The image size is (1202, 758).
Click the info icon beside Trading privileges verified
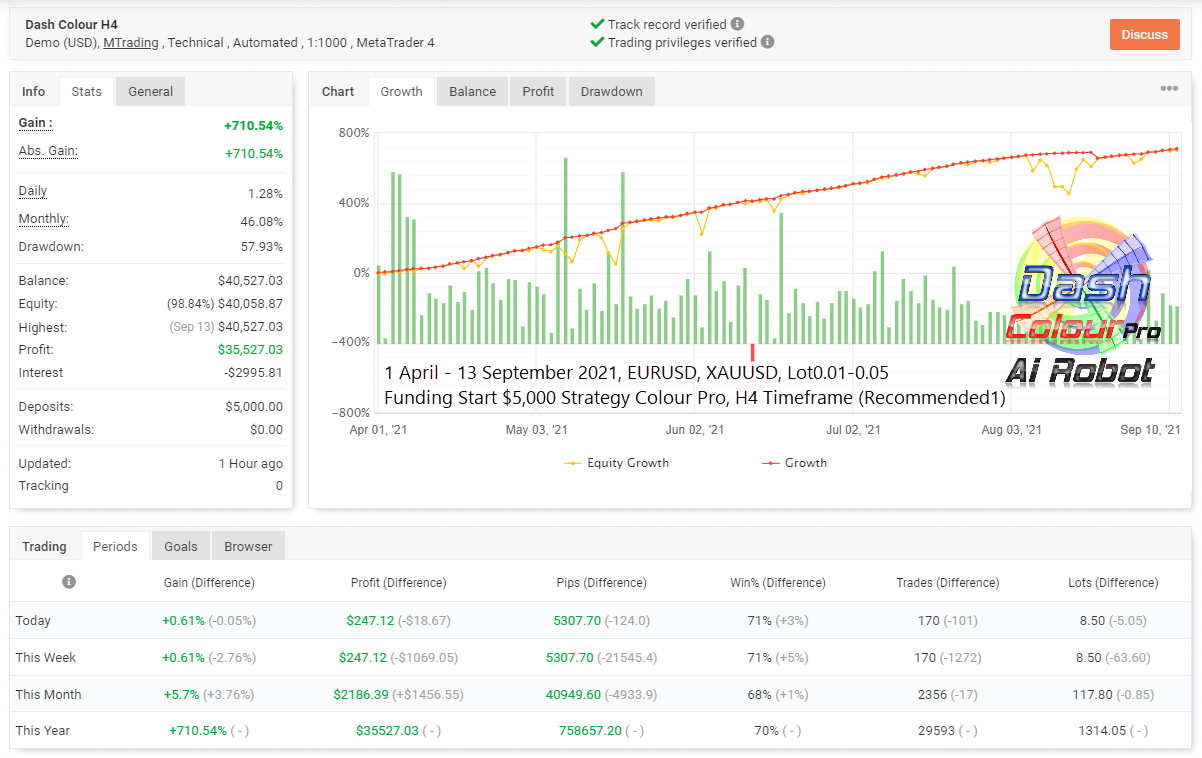[x=767, y=42]
